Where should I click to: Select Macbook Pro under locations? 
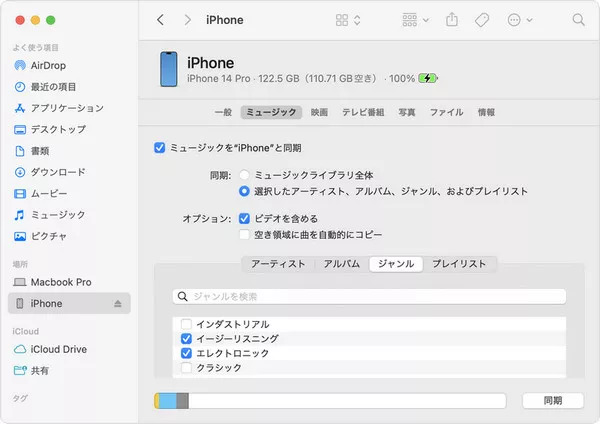tap(52, 282)
